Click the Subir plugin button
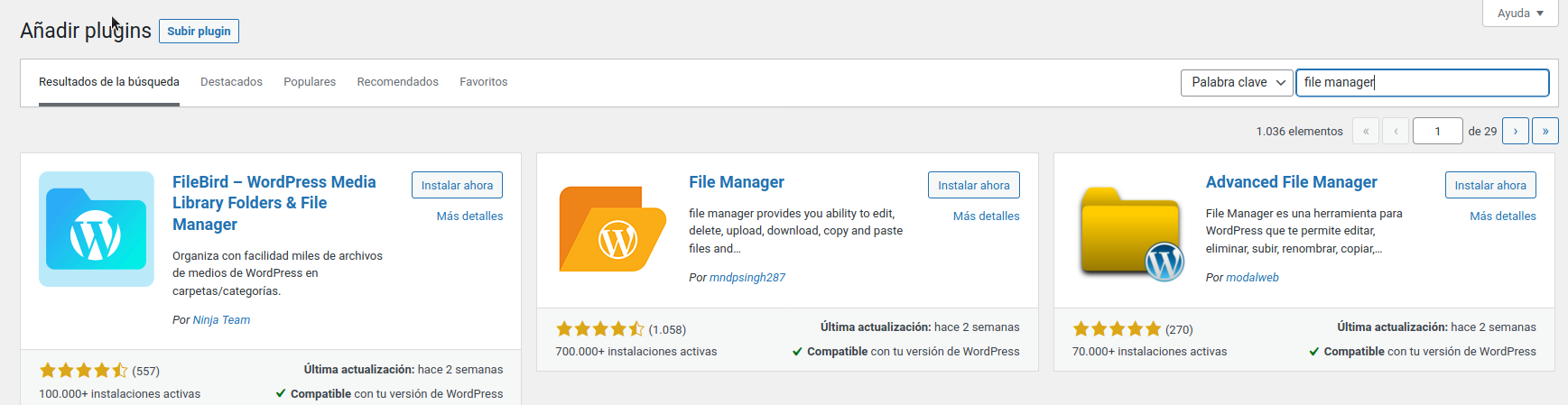 (199, 31)
